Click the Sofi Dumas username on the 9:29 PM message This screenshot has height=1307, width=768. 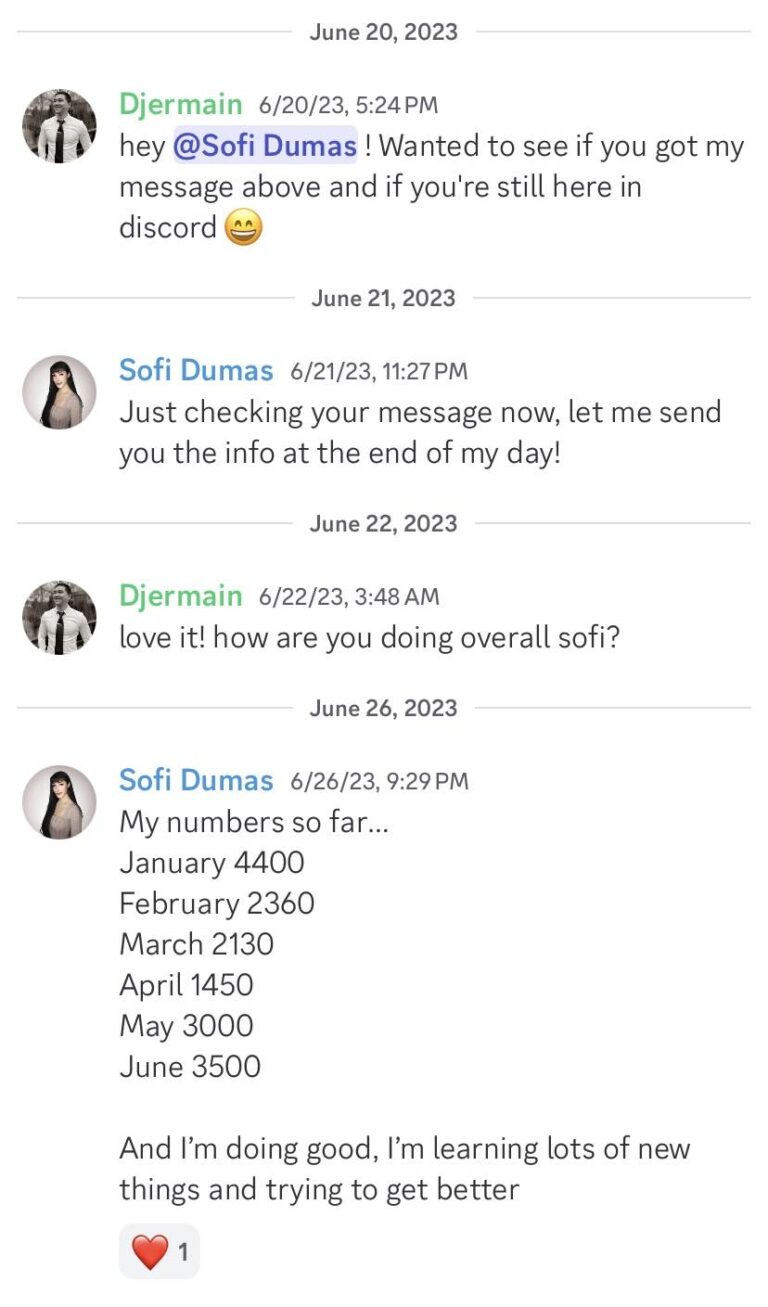(x=196, y=780)
